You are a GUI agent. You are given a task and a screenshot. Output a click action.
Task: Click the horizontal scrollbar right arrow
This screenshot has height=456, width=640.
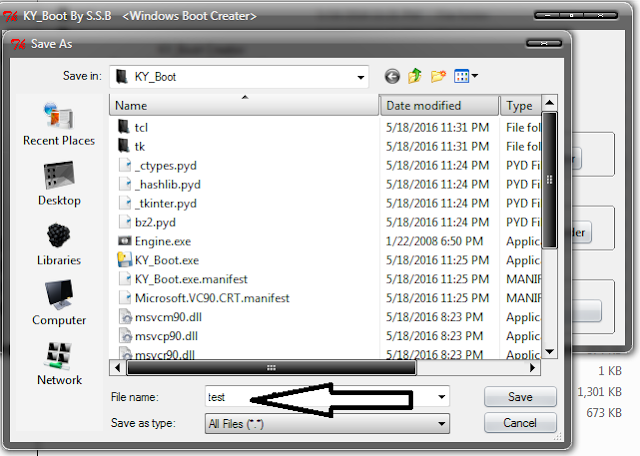(x=532, y=368)
